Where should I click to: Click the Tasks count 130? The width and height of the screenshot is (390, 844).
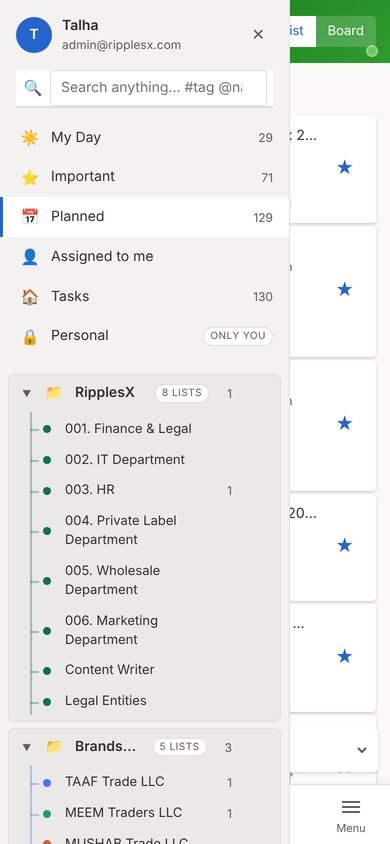point(263,297)
